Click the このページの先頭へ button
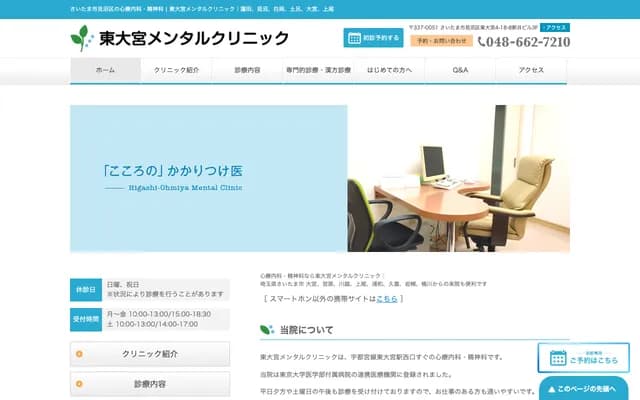The width and height of the screenshot is (640, 400). pyautogui.click(x=584, y=389)
